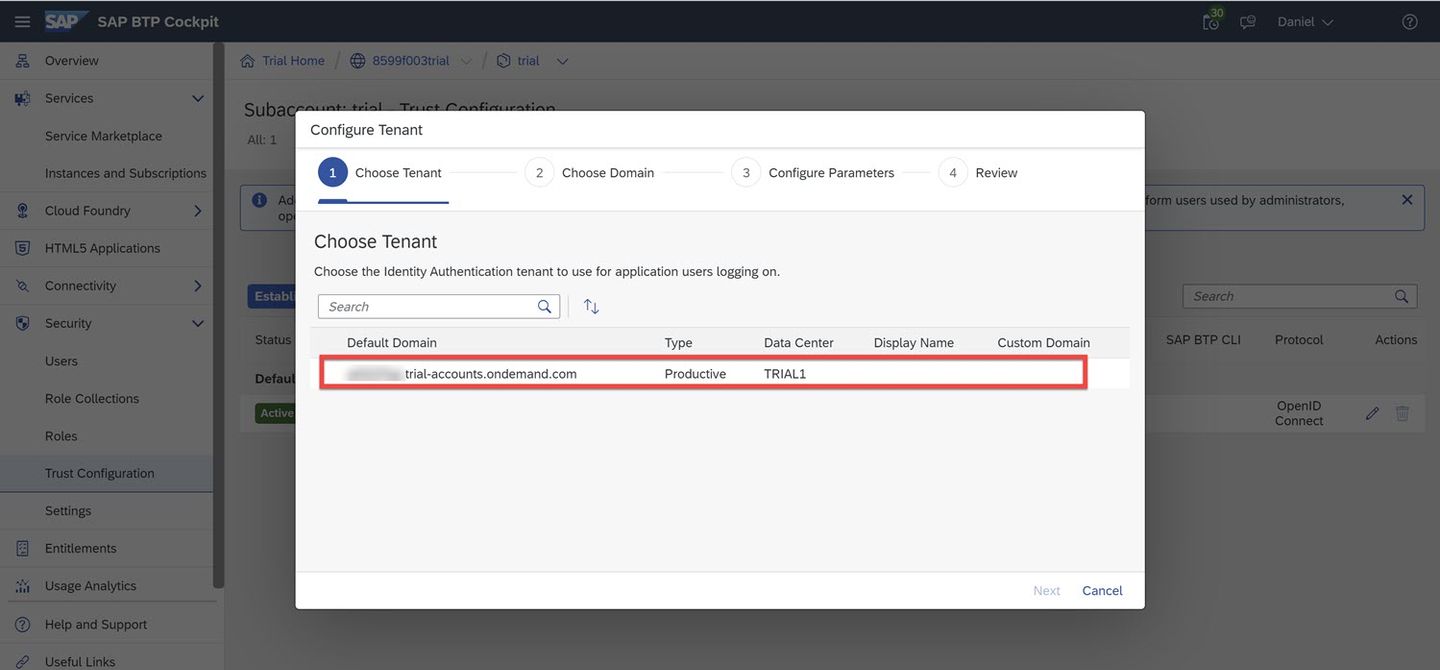Image resolution: width=1440 pixels, height=670 pixels.
Task: Click the Custom Domain column header
Action: [1043, 343]
